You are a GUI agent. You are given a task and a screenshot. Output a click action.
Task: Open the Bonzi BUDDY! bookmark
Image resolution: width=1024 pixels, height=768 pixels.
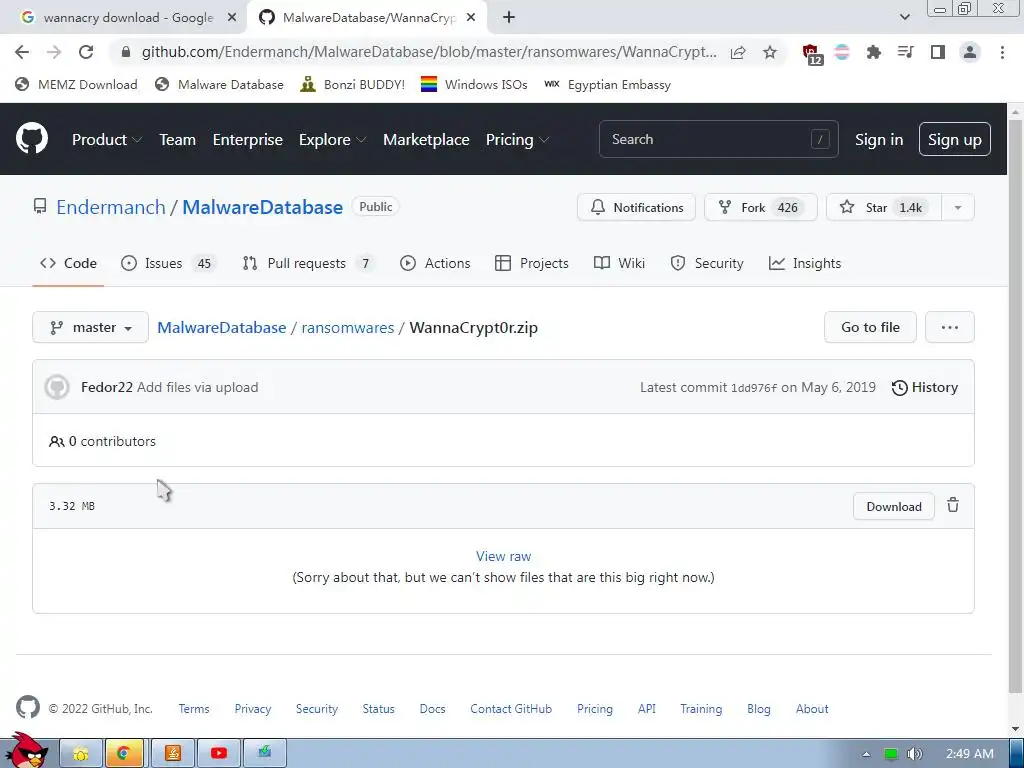click(352, 84)
